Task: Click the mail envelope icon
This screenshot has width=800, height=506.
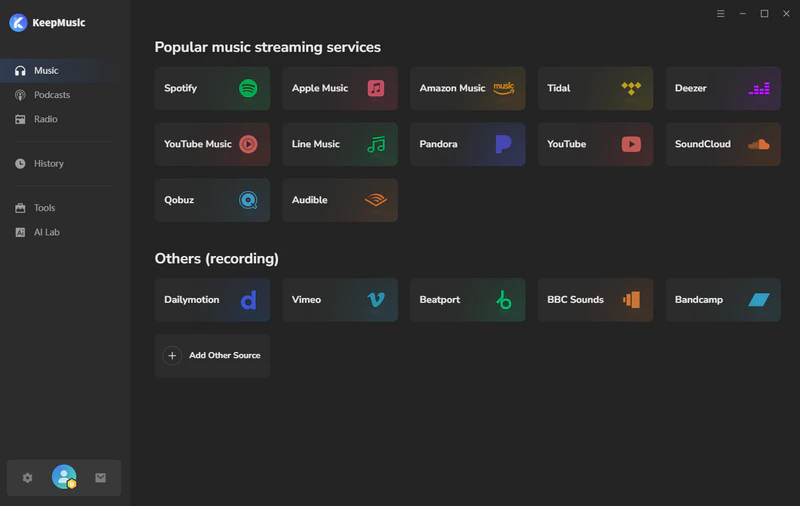Action: [x=100, y=478]
